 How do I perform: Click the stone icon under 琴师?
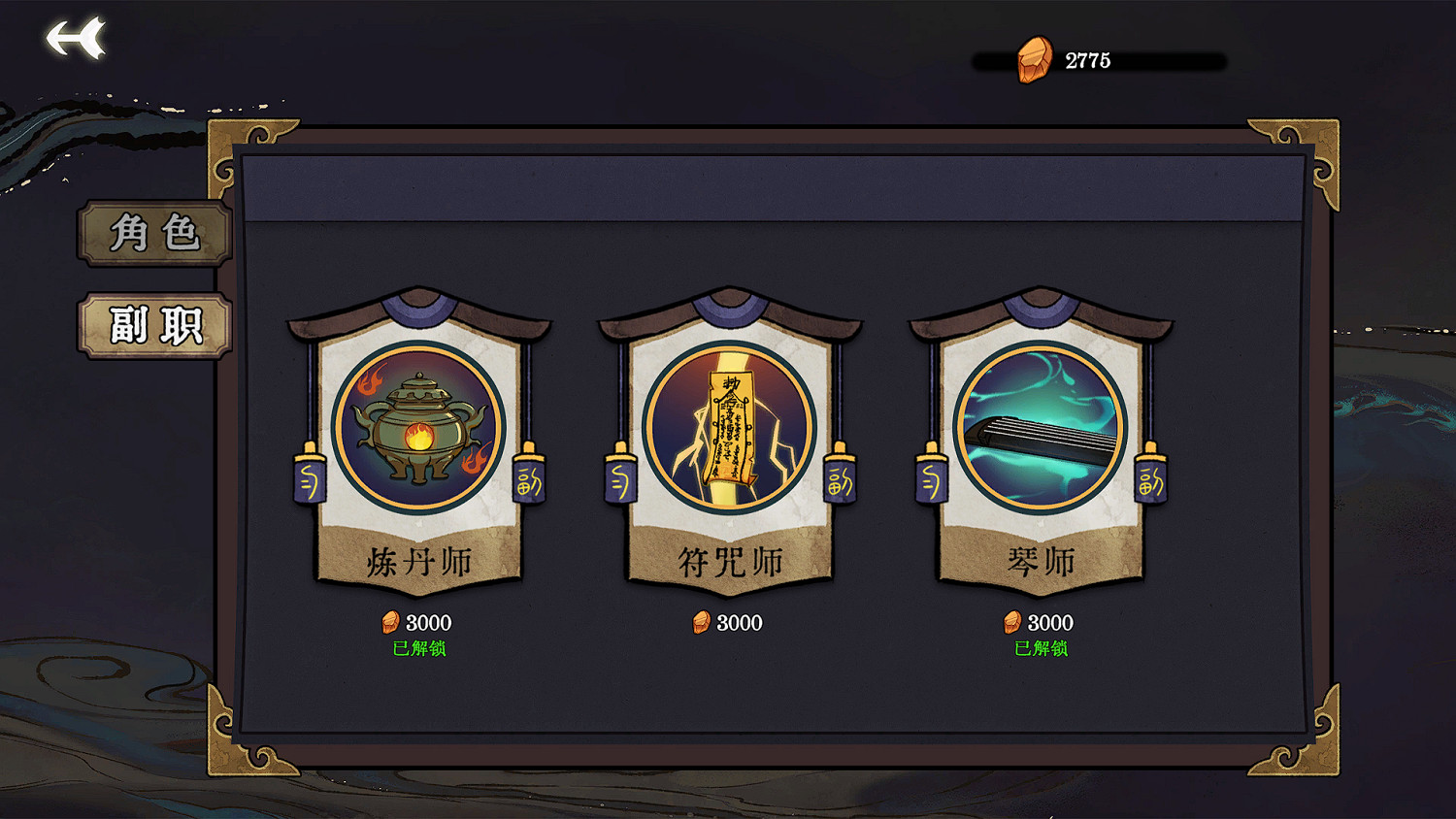pyautogui.click(x=1012, y=622)
